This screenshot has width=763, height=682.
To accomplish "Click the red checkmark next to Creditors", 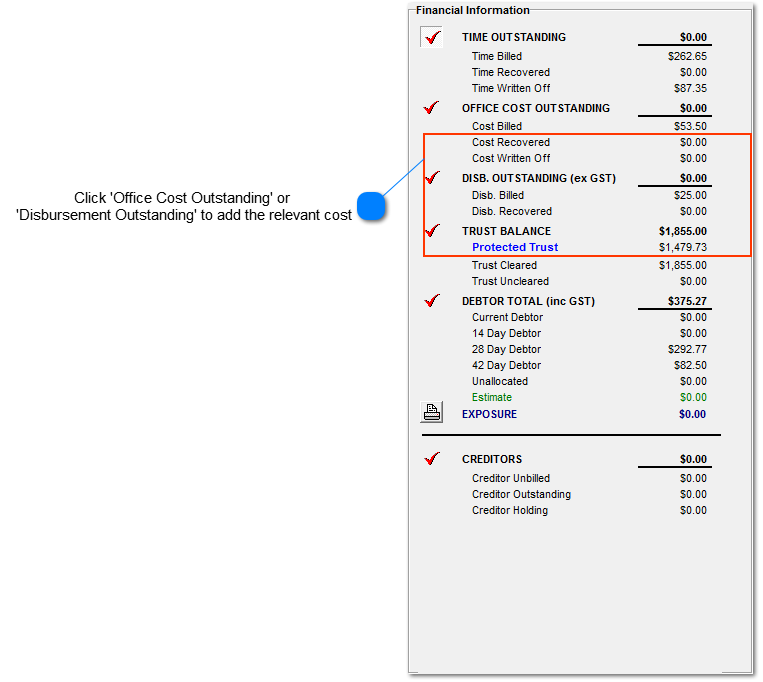I will [x=432, y=459].
